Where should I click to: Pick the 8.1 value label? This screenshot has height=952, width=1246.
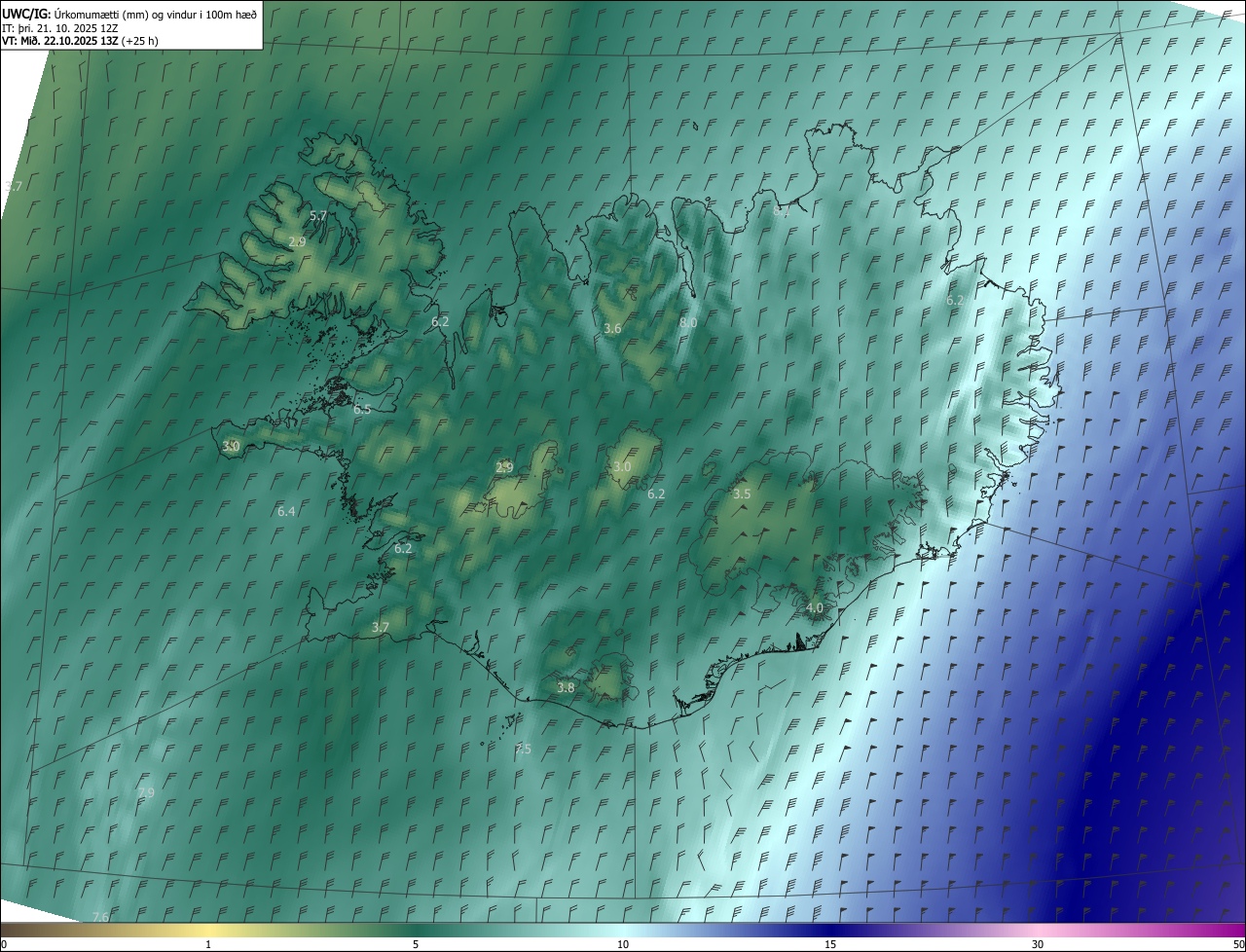(x=781, y=210)
